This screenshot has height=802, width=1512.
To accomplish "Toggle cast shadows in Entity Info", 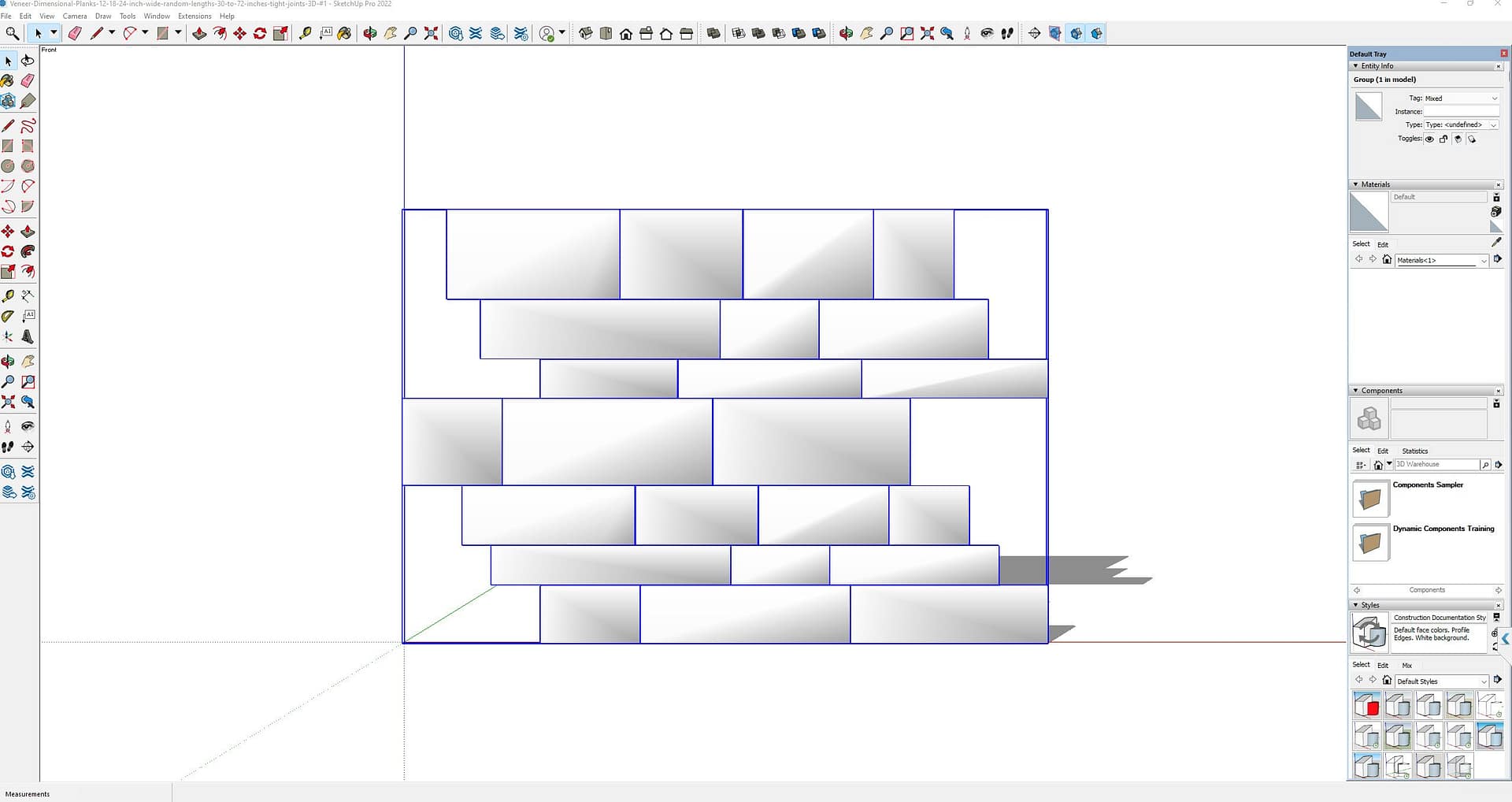I will (x=1458, y=139).
